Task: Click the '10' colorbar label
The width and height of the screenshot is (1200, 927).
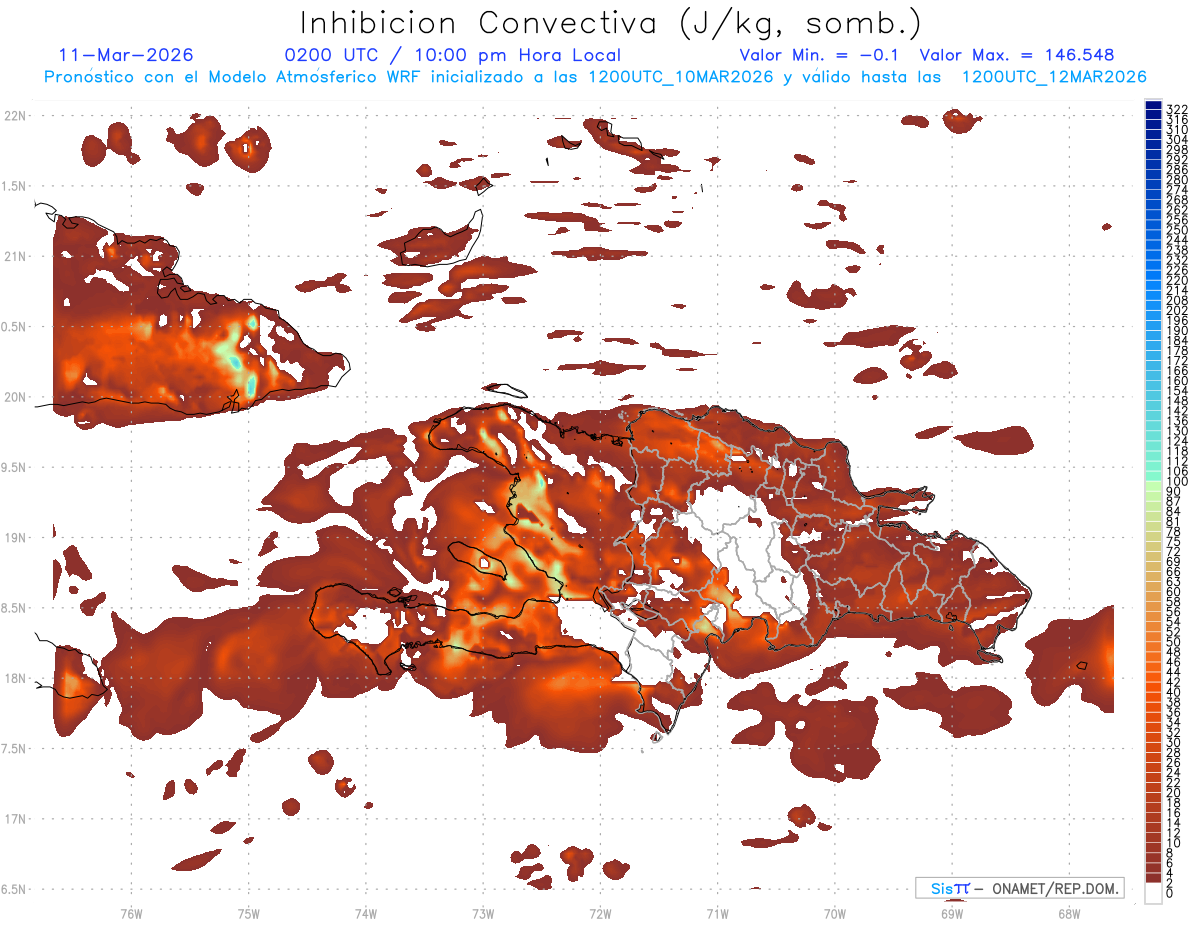Action: (x=1174, y=843)
